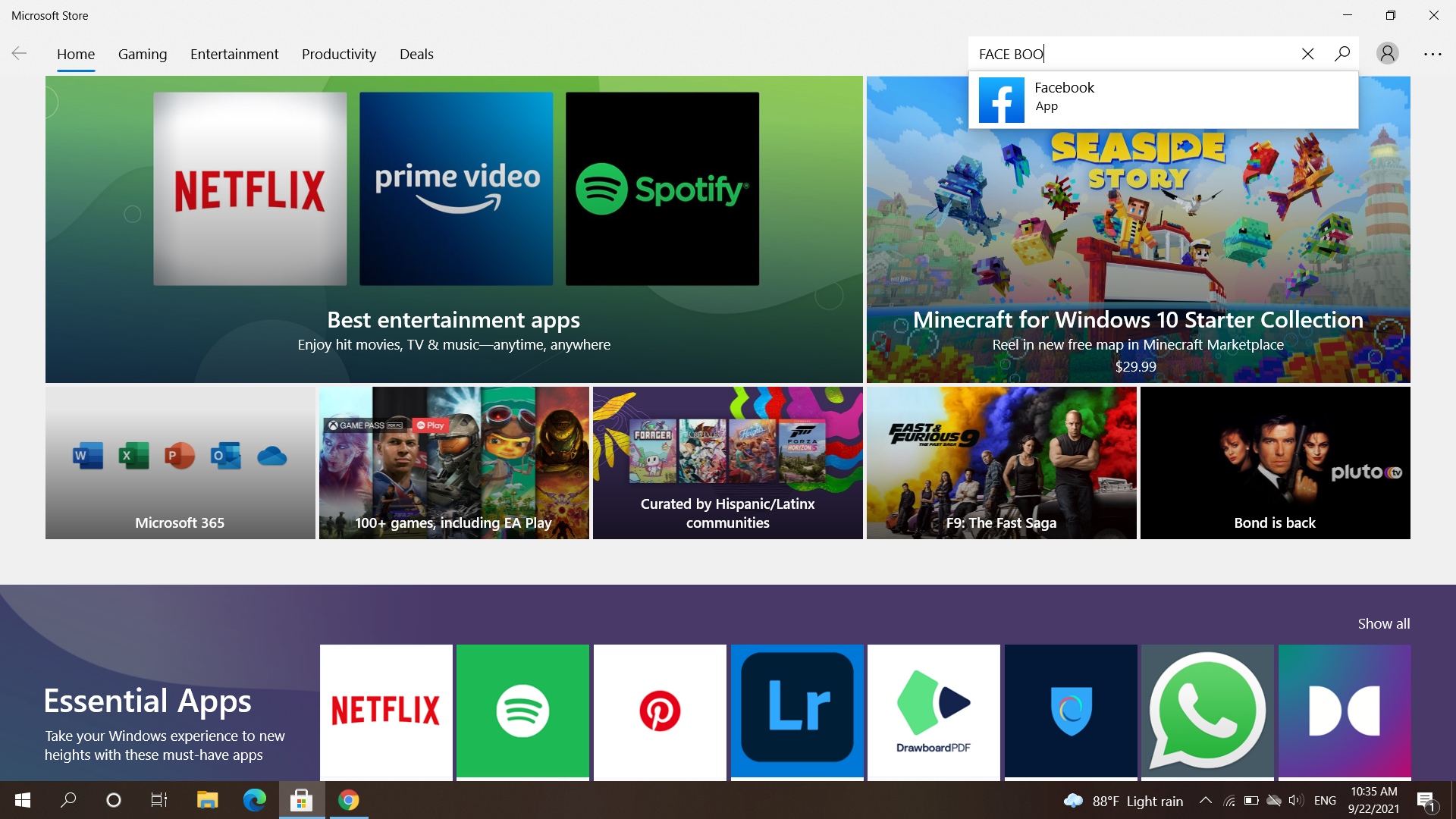Click Show all link
1456x819 pixels.
coord(1383,623)
